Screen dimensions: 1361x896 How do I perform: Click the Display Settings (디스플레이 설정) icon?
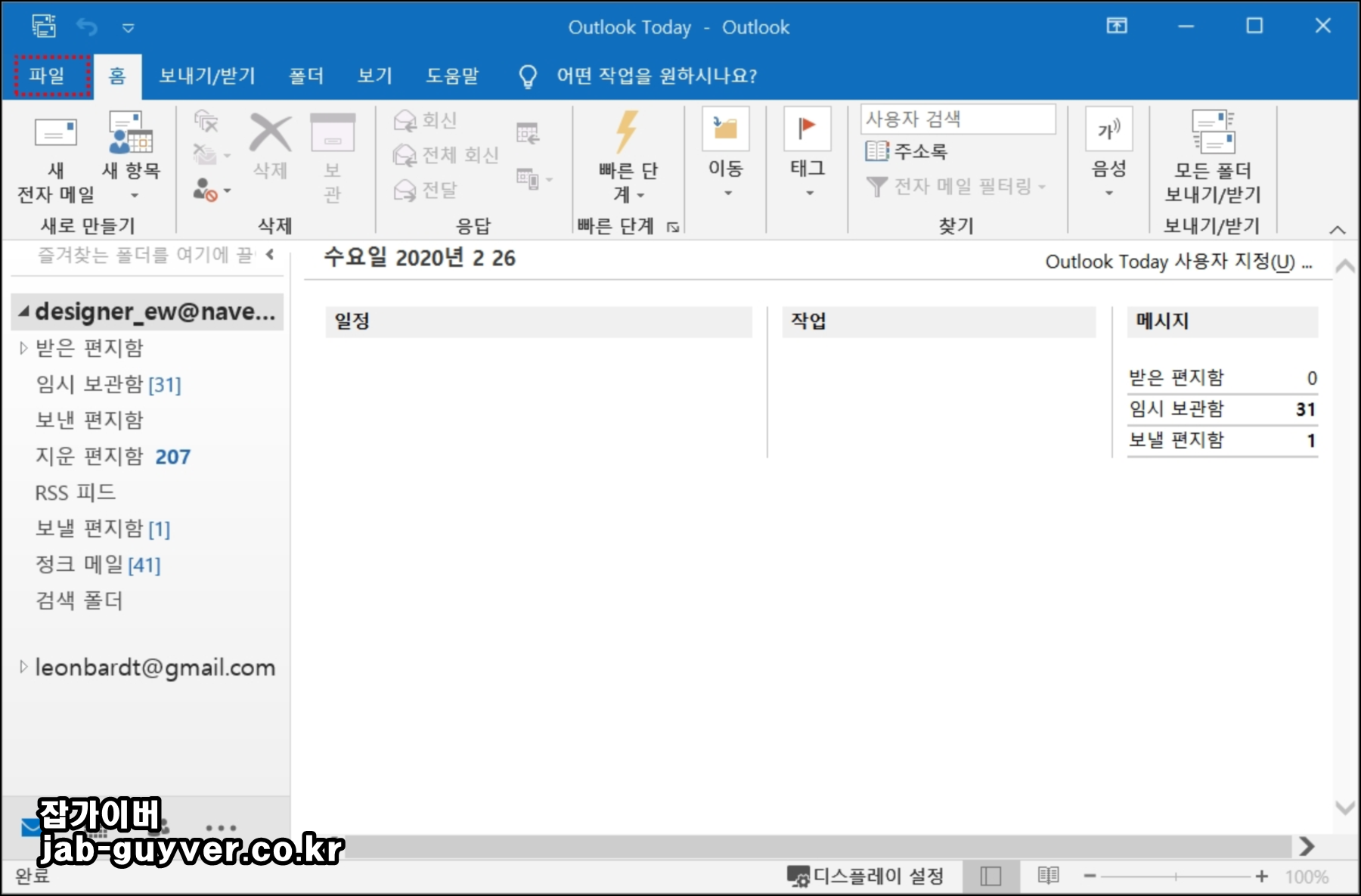(x=798, y=876)
